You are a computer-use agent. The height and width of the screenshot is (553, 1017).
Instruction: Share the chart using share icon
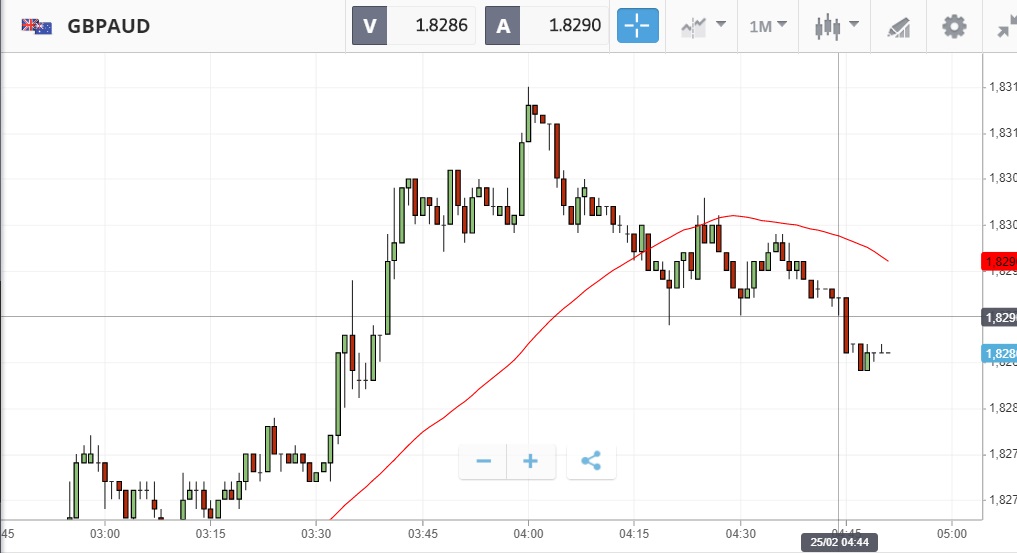click(x=591, y=461)
